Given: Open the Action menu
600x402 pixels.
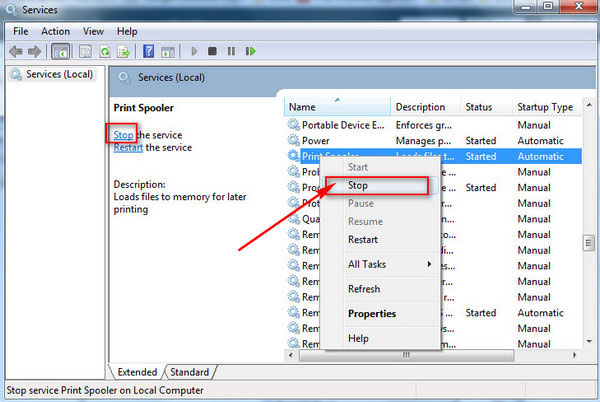Looking at the screenshot, I should click(56, 31).
